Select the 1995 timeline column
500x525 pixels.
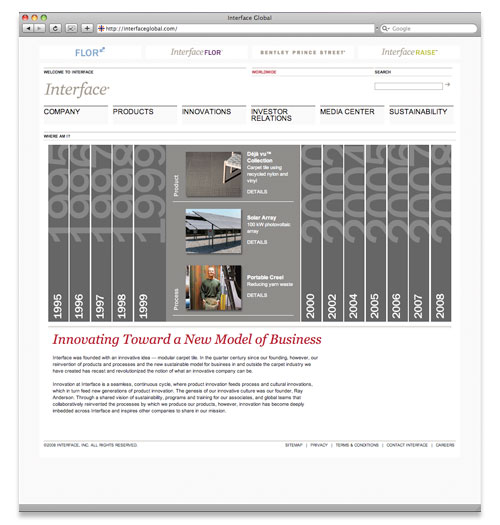58,233
